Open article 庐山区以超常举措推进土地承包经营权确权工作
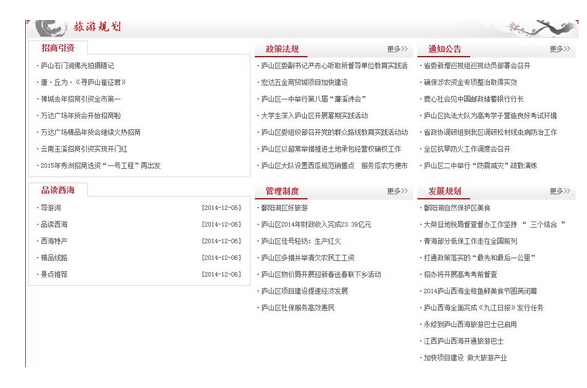The width and height of the screenshot is (587, 388). click(x=331, y=149)
